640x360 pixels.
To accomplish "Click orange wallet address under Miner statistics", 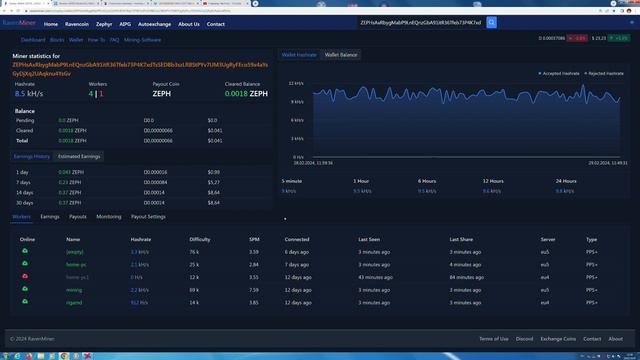I will tap(140, 69).
